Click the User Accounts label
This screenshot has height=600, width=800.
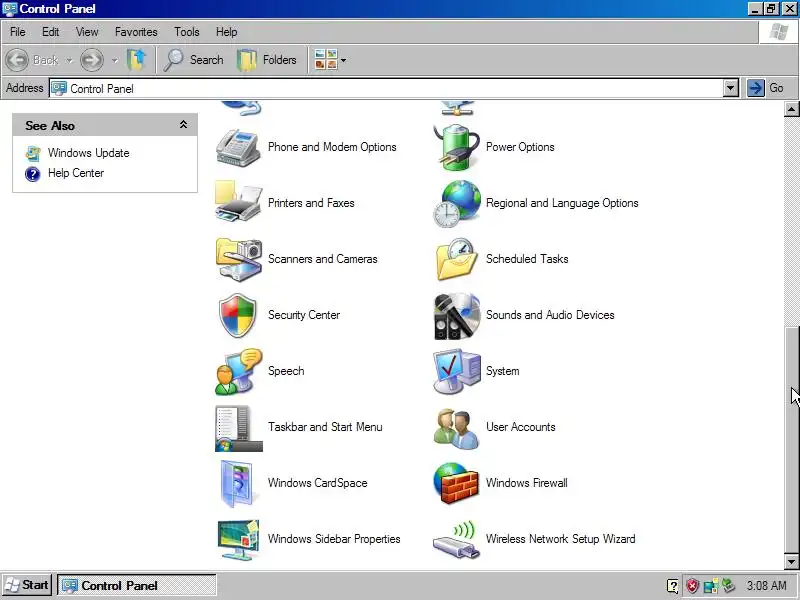click(x=520, y=427)
